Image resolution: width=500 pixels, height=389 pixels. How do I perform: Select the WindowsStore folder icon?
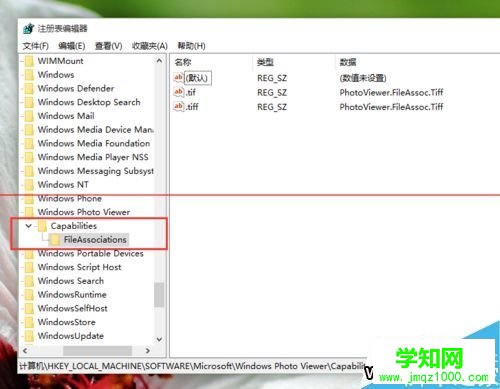29,322
